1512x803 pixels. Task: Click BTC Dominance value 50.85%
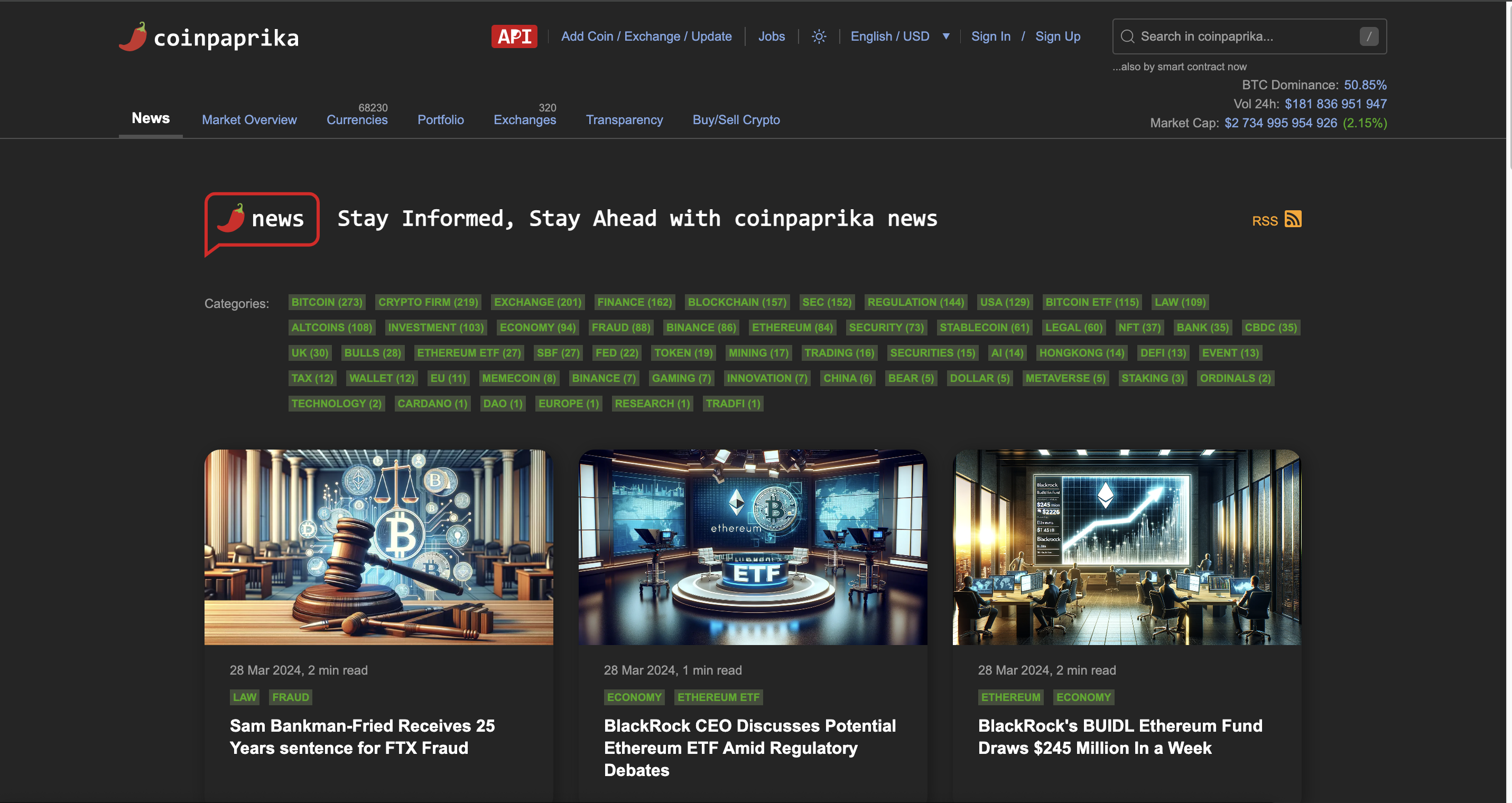[1365, 85]
